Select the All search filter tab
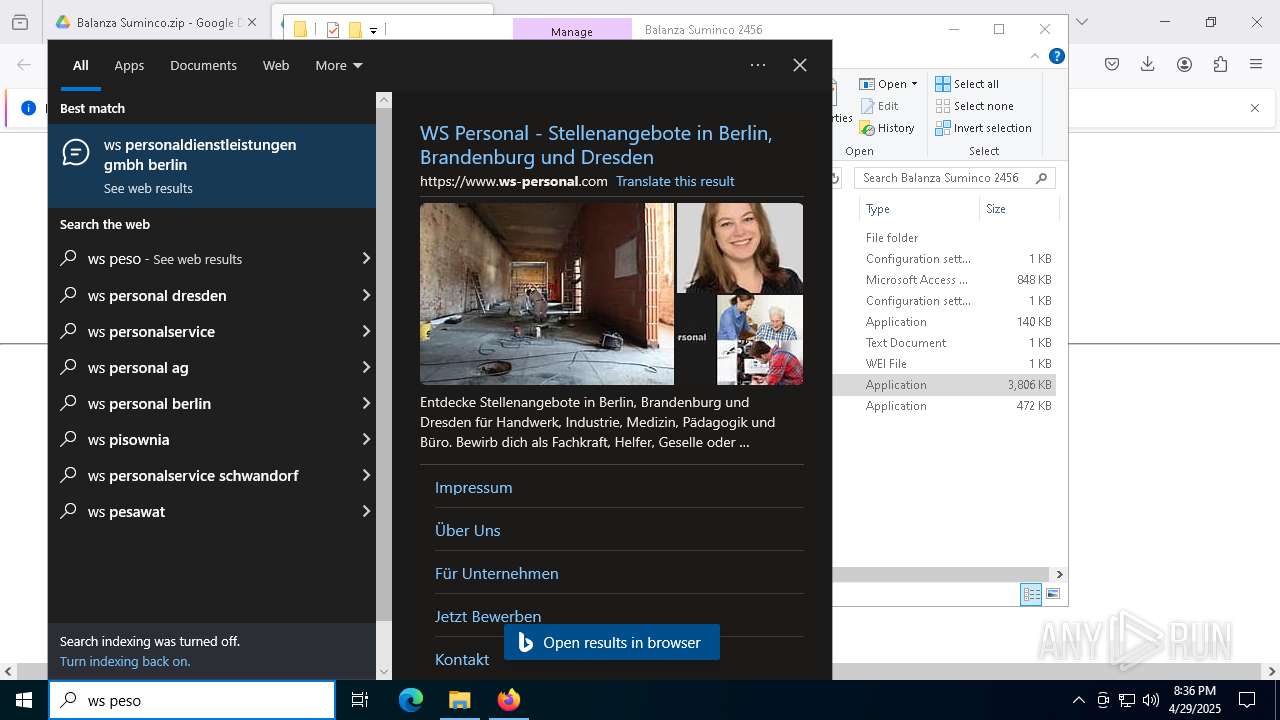The height and width of the screenshot is (720, 1280). [x=81, y=65]
